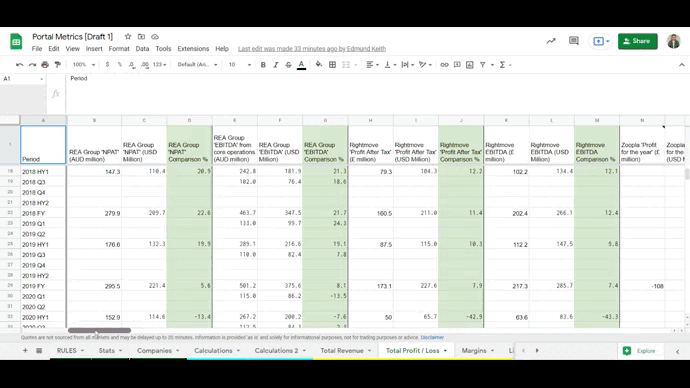
Task: Redo the last action
Action: point(32,65)
